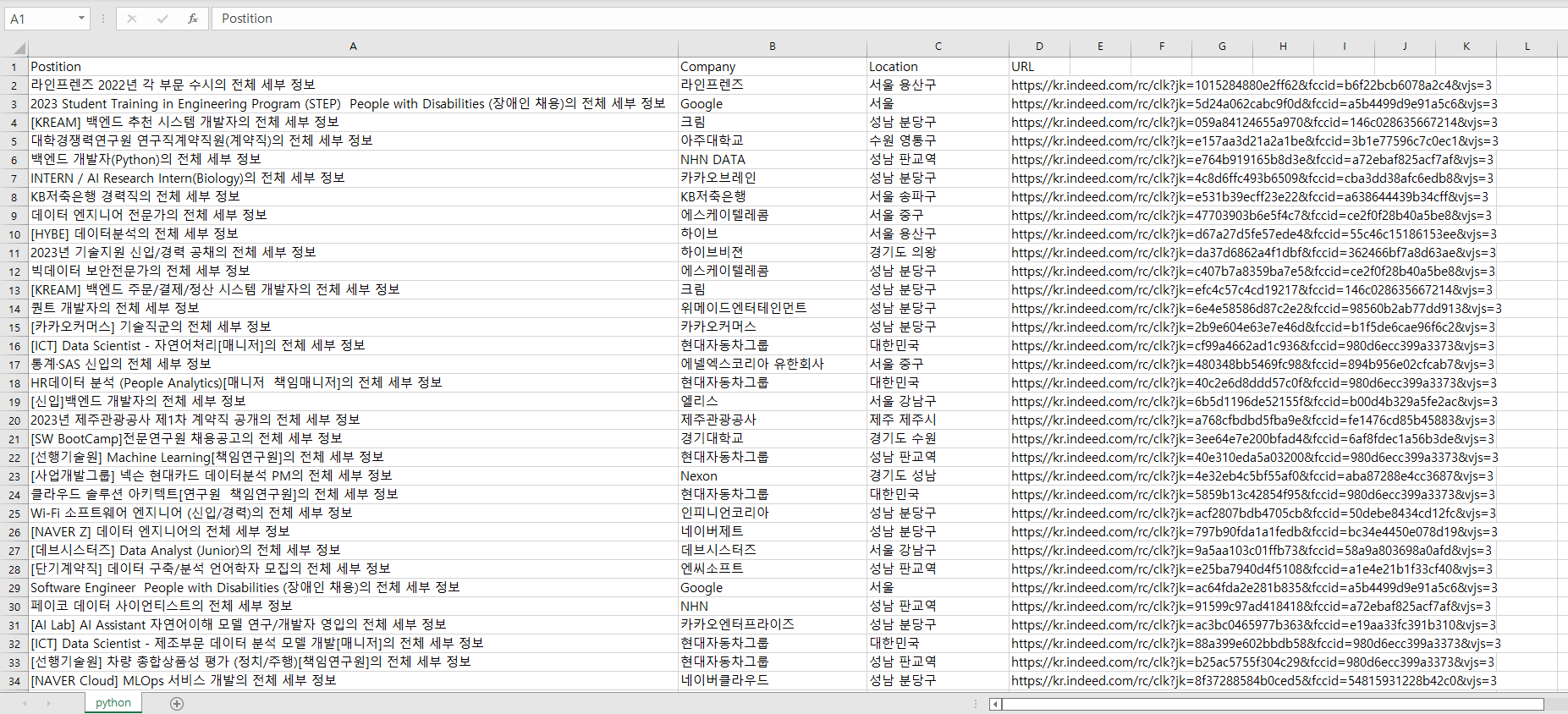The image size is (1568, 714).
Task: Select company cell '제주관광공사'
Action: 773,420
